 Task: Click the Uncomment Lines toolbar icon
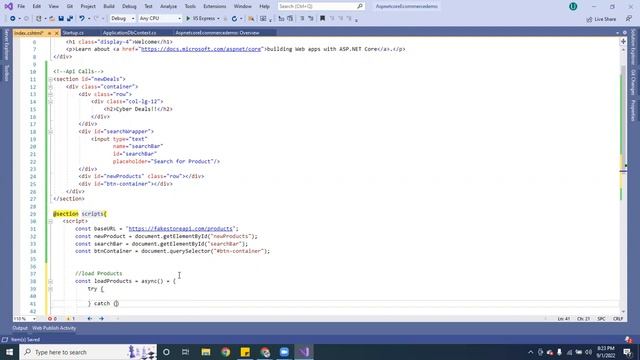tap(311, 19)
